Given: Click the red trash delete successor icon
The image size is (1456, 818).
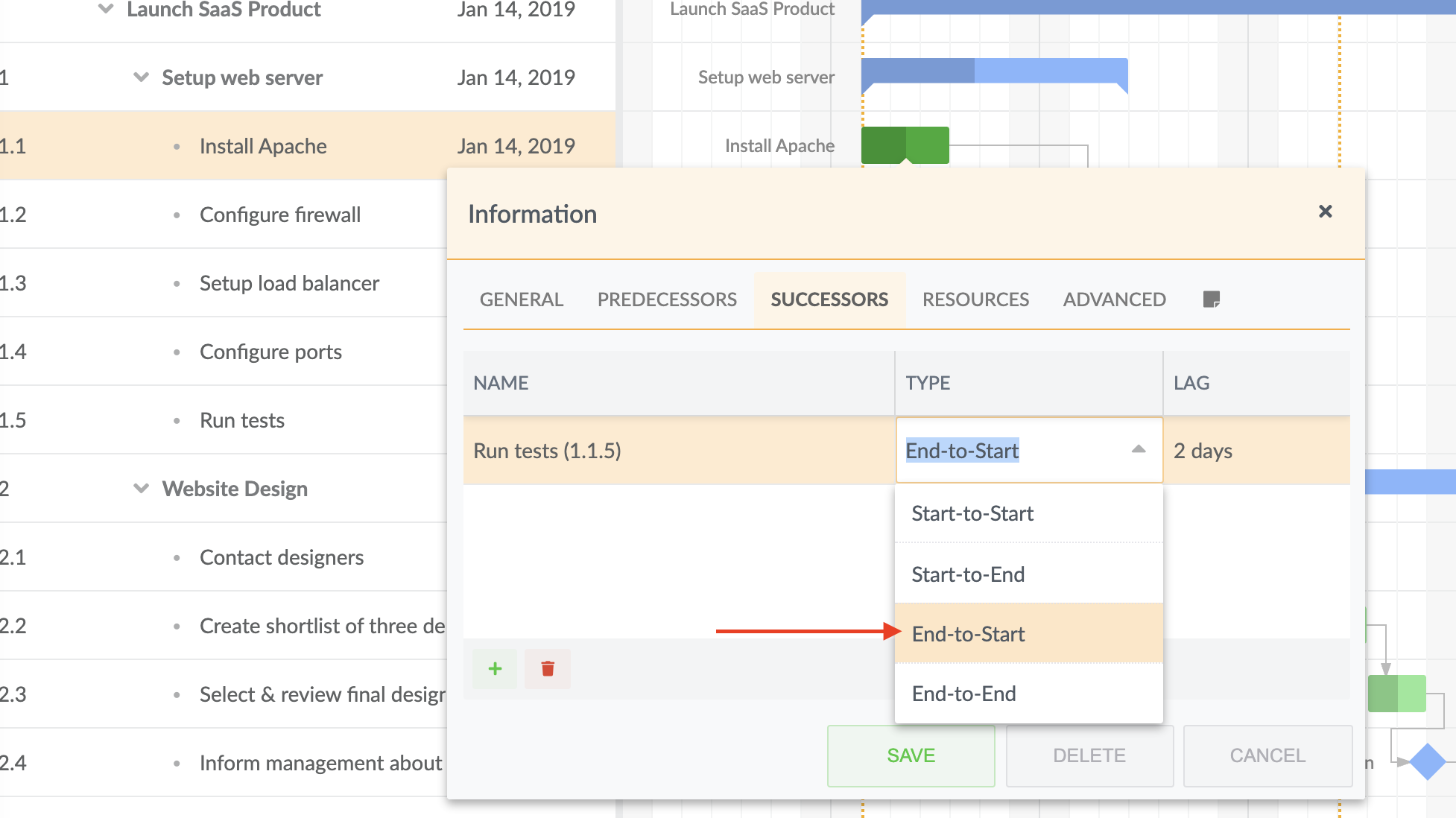Looking at the screenshot, I should (548, 668).
